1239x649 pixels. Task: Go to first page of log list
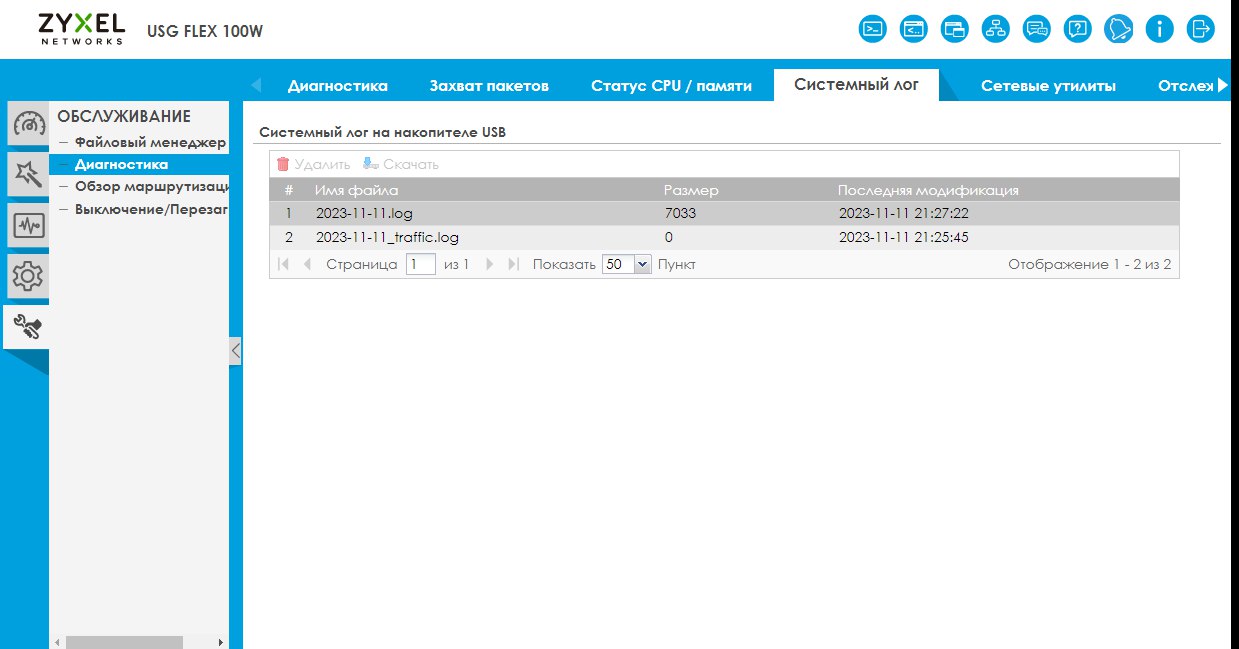pos(283,264)
